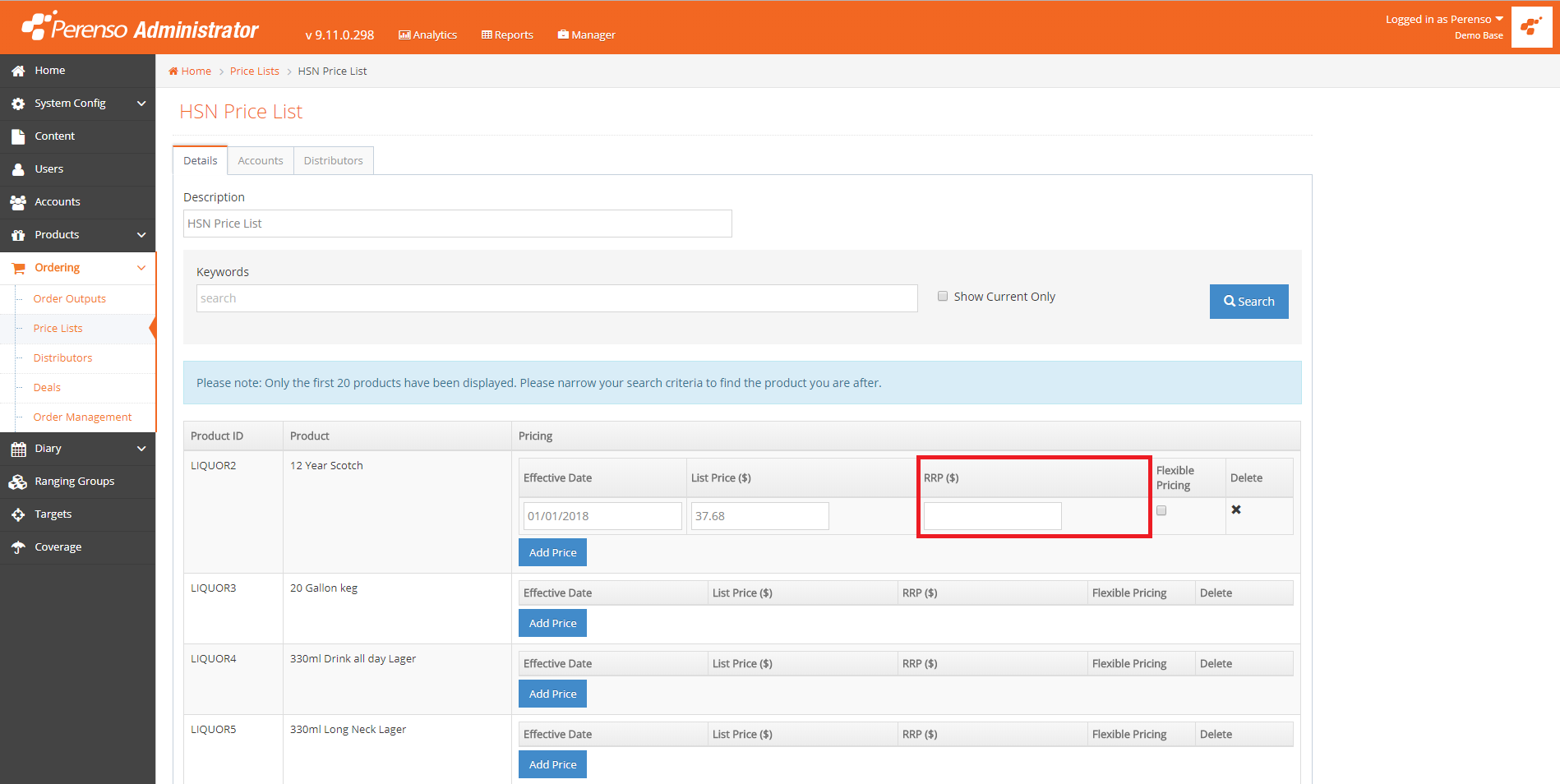Add Price for 12 Year Scotch

552,552
